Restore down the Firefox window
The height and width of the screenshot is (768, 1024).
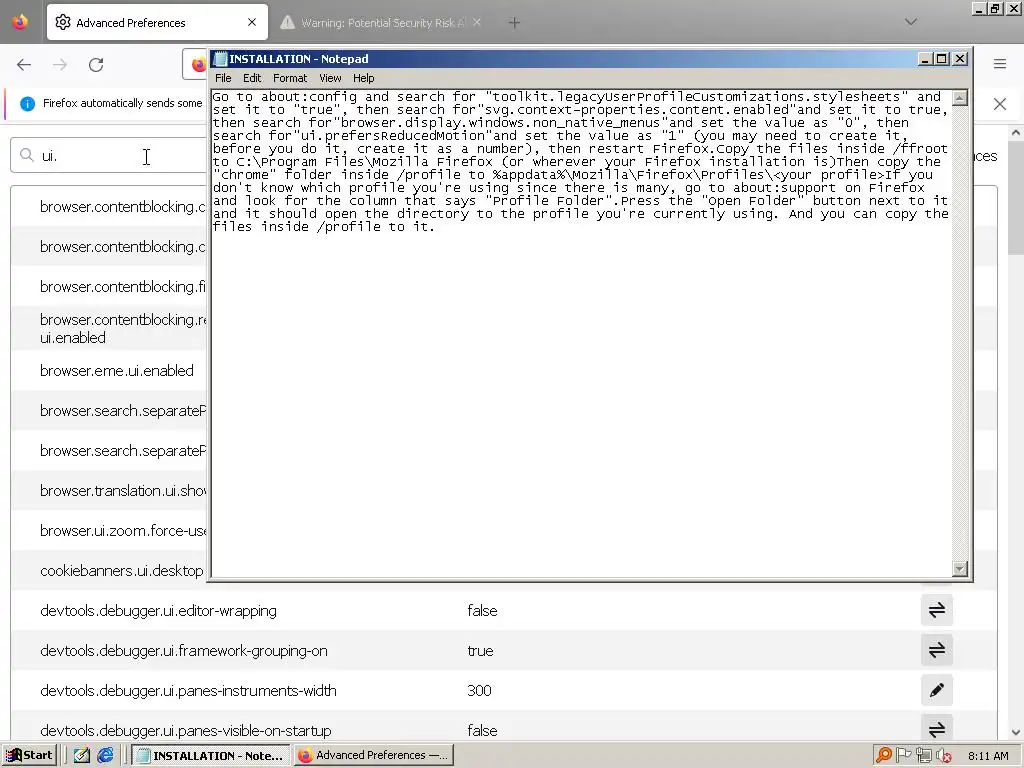(x=995, y=9)
